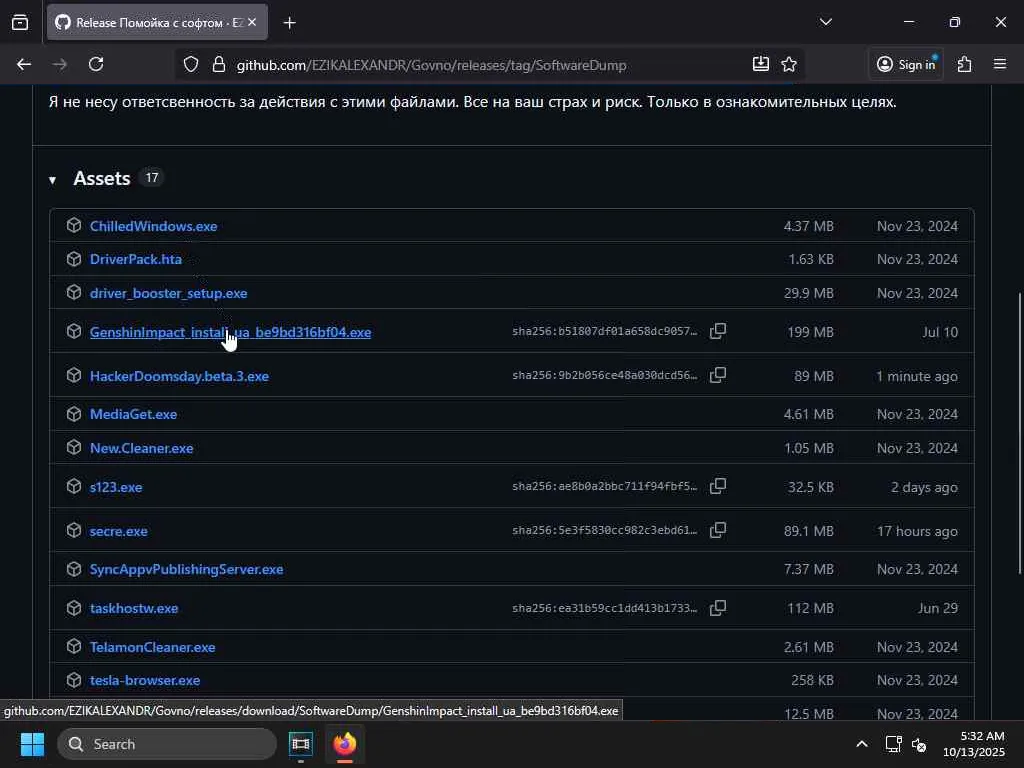Download HackerDoomsday.beta.3.exe
Image resolution: width=1024 pixels, height=768 pixels.
[x=180, y=376]
